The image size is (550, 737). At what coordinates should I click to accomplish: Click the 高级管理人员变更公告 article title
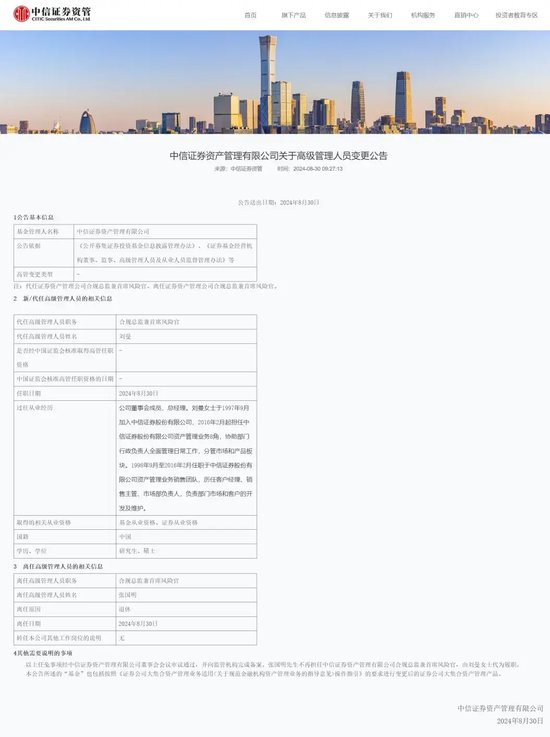click(x=278, y=156)
